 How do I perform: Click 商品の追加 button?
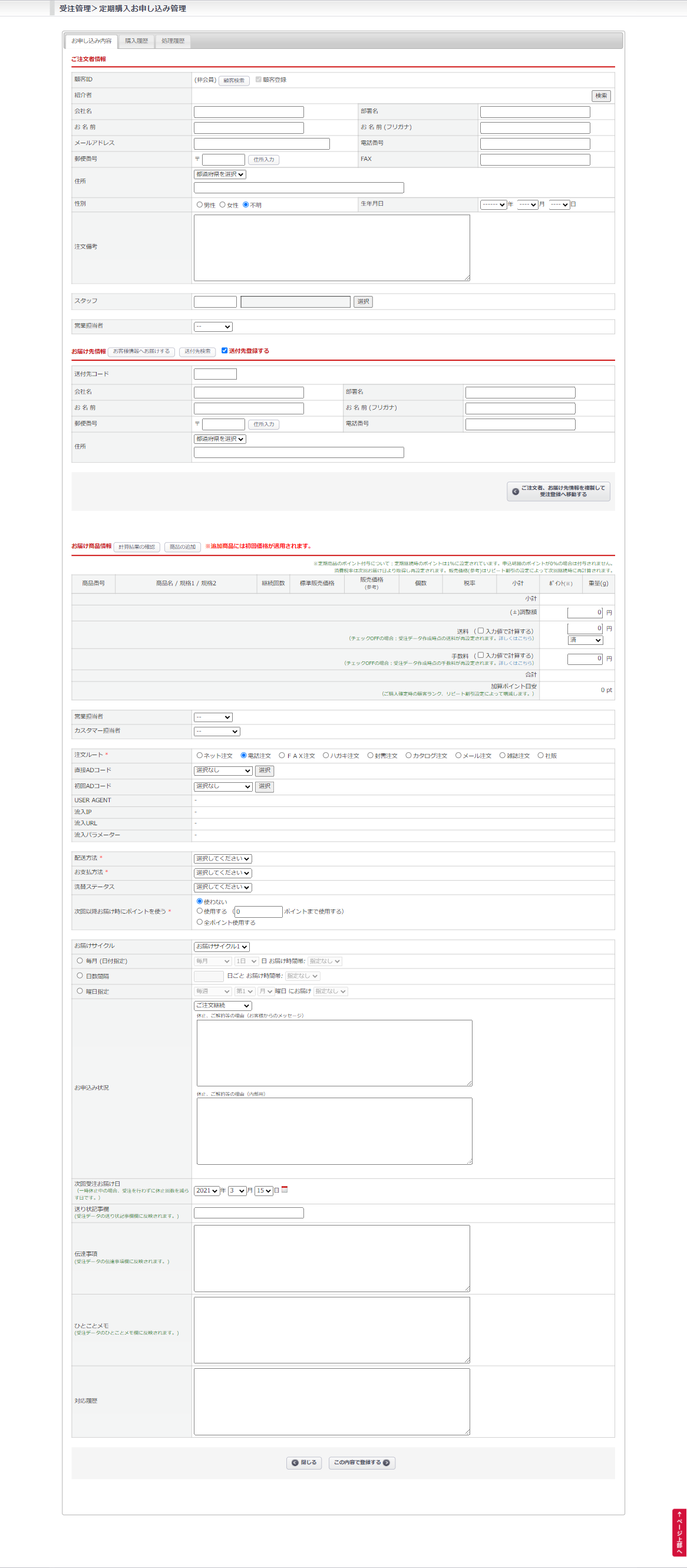point(183,547)
